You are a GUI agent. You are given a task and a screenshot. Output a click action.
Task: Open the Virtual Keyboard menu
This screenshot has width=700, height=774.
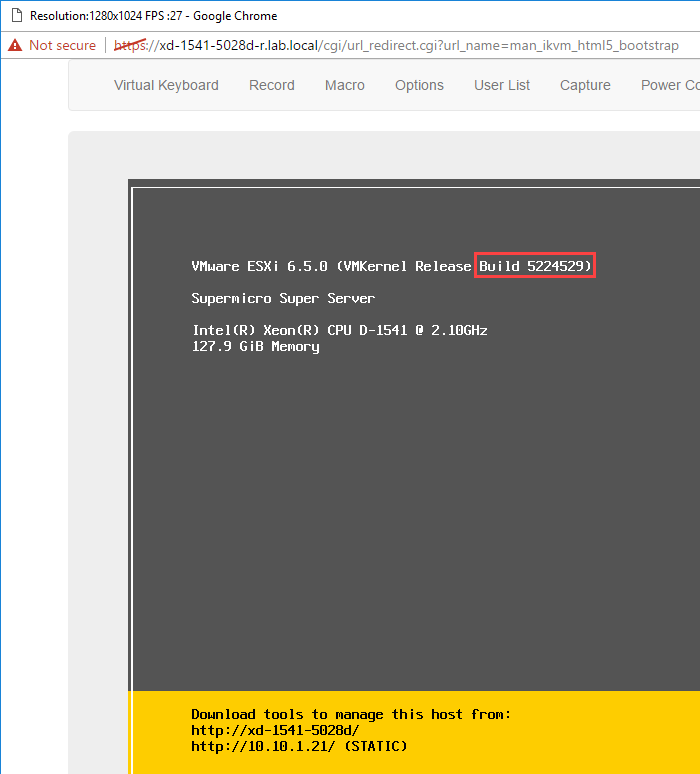pyautogui.click(x=166, y=85)
